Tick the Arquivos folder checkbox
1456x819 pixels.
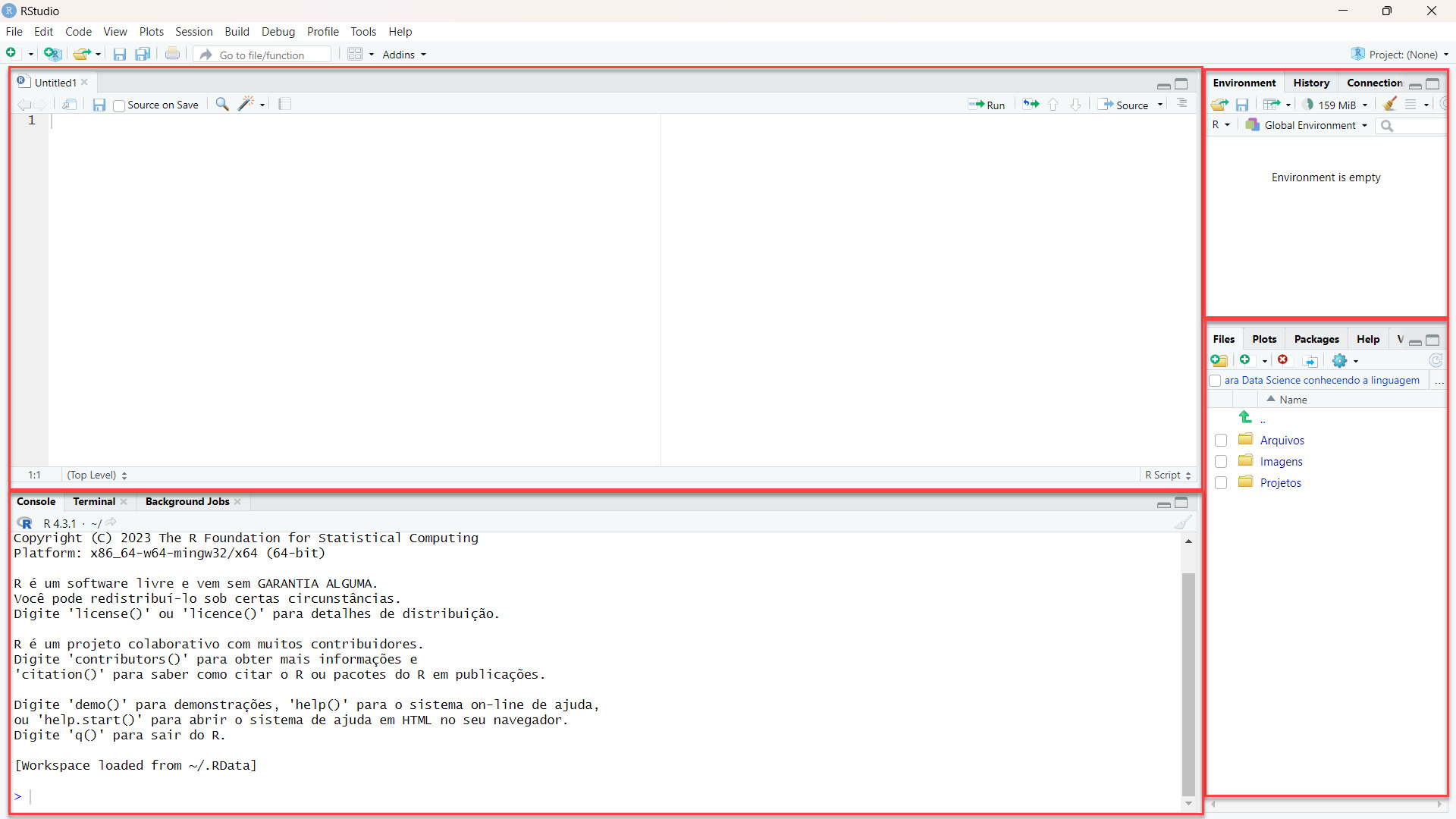coord(1221,441)
